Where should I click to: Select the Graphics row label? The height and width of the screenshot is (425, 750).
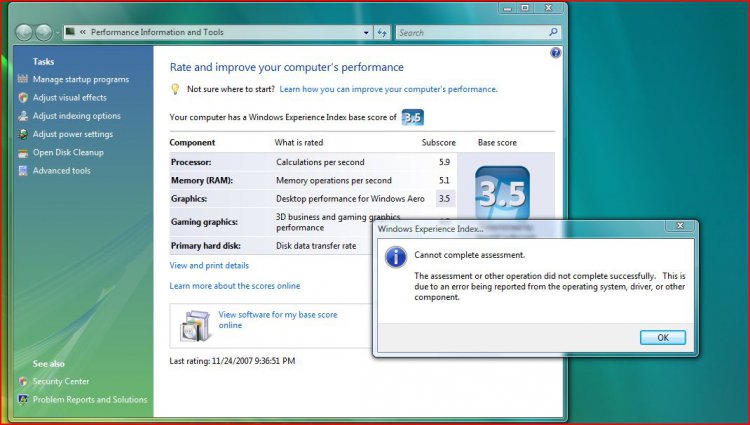[x=189, y=199]
